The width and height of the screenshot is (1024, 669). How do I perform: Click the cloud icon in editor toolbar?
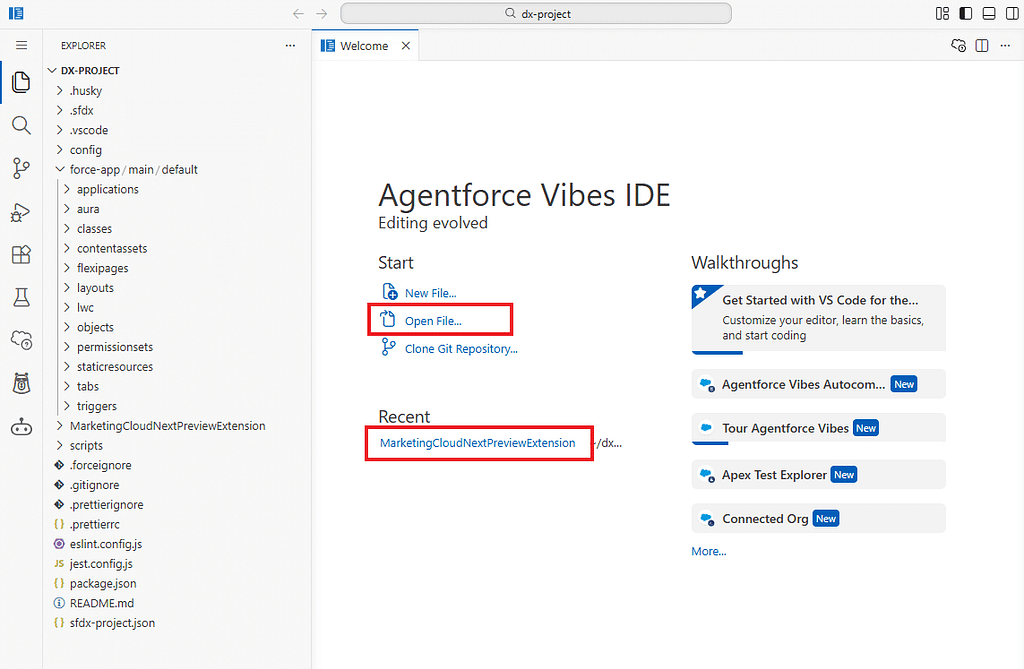[958, 46]
